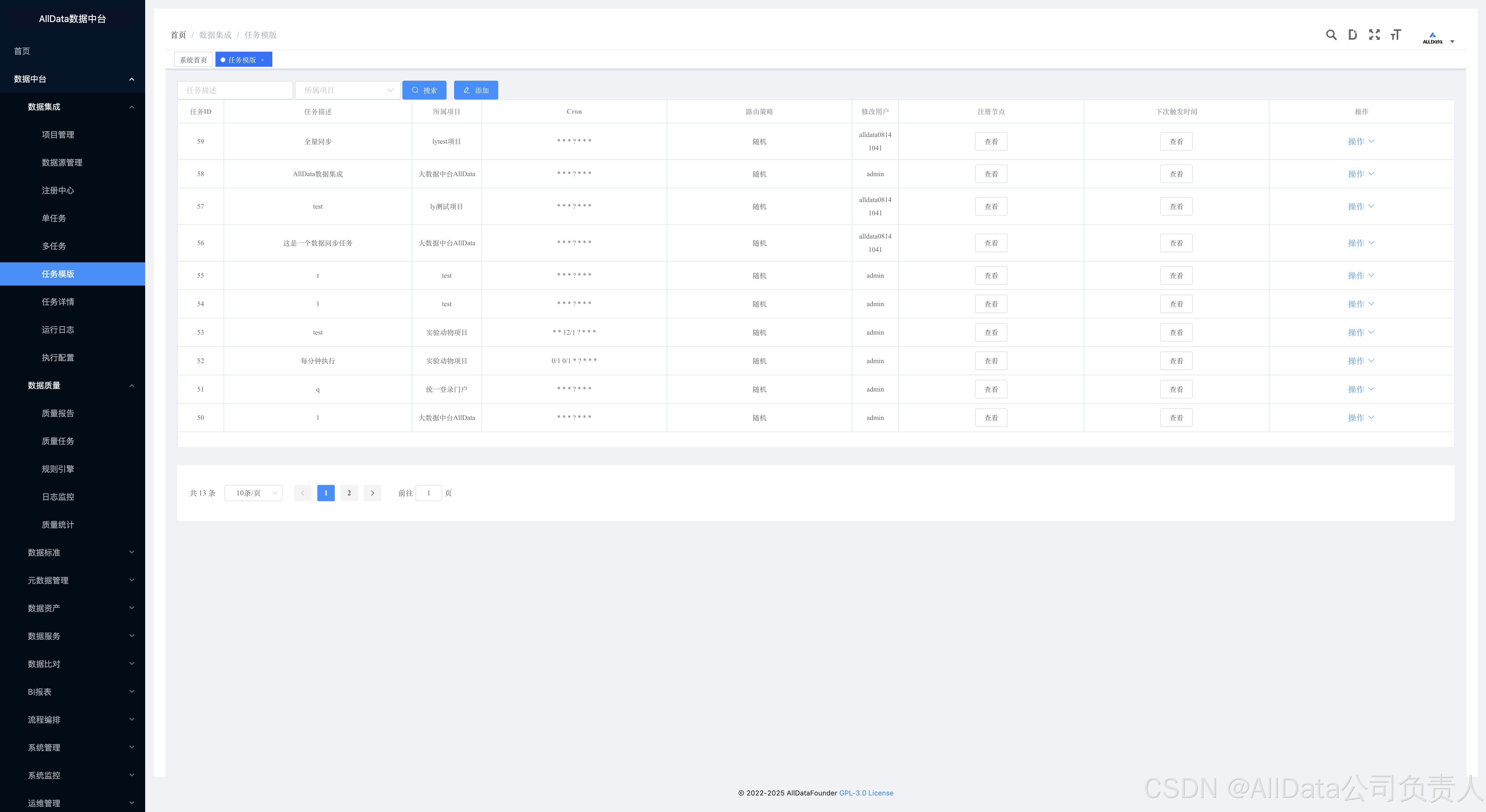Click the font size icon
The image size is (1486, 812).
point(1395,35)
